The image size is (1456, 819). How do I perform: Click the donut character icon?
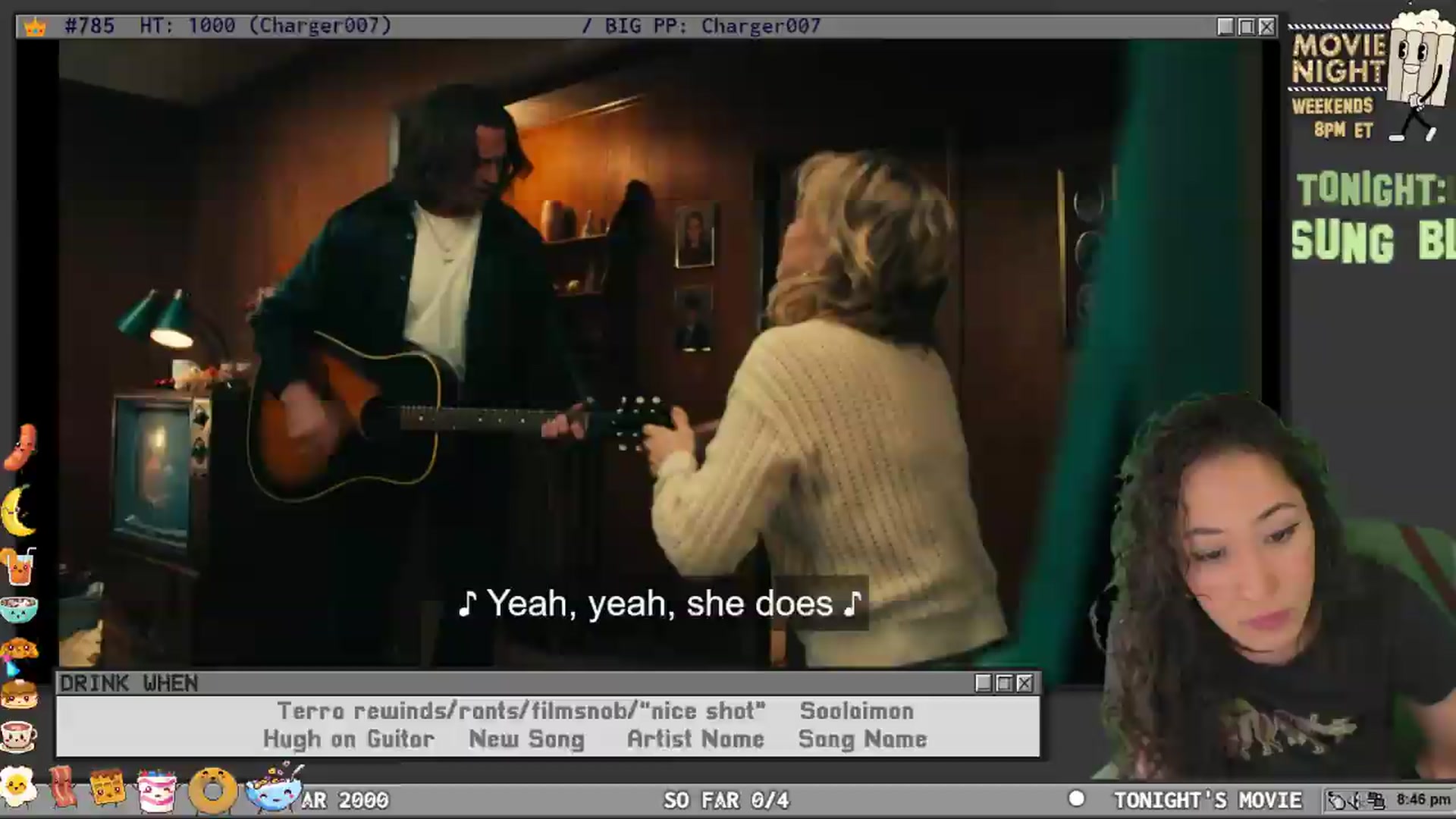[212, 791]
